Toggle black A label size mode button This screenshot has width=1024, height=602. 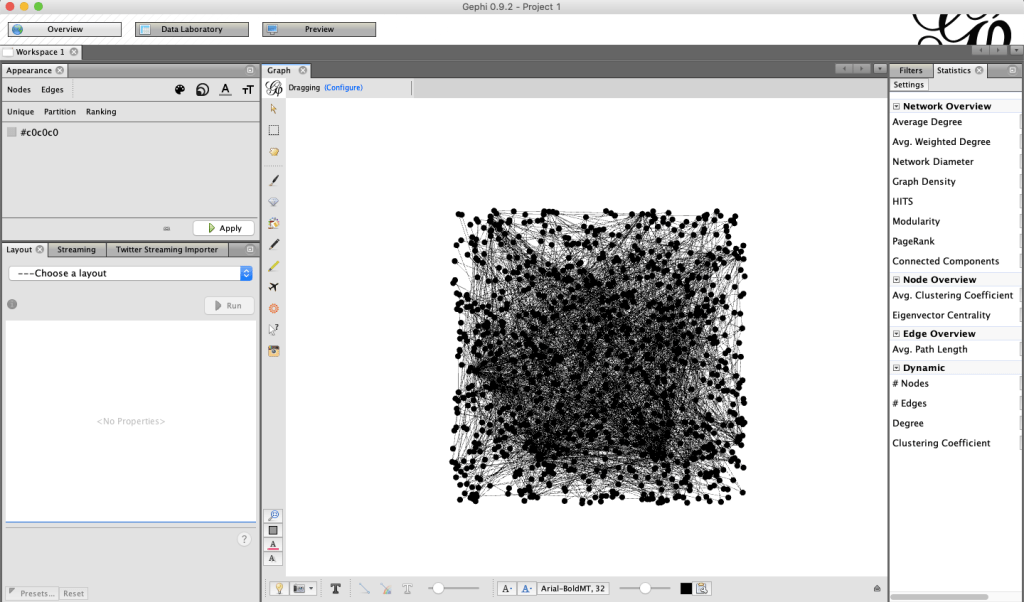[506, 588]
